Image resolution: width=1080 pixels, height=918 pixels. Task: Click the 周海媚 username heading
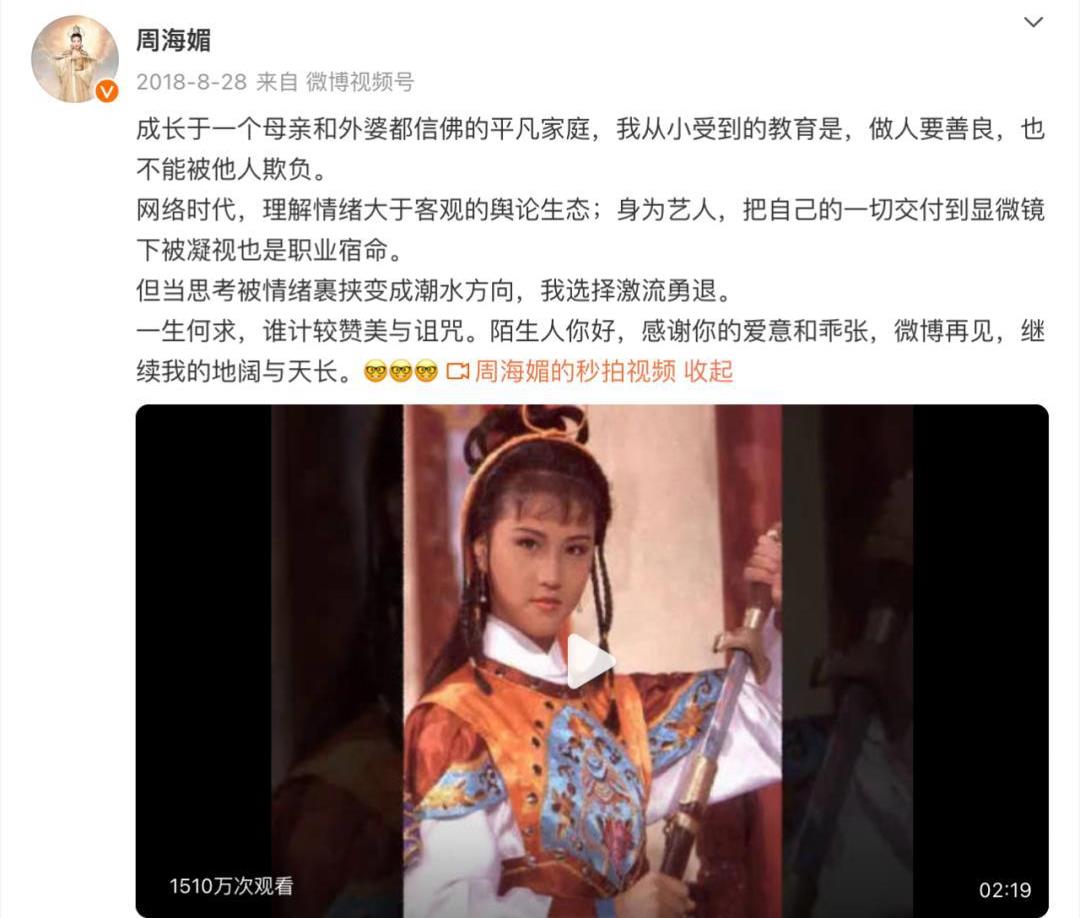(x=173, y=40)
